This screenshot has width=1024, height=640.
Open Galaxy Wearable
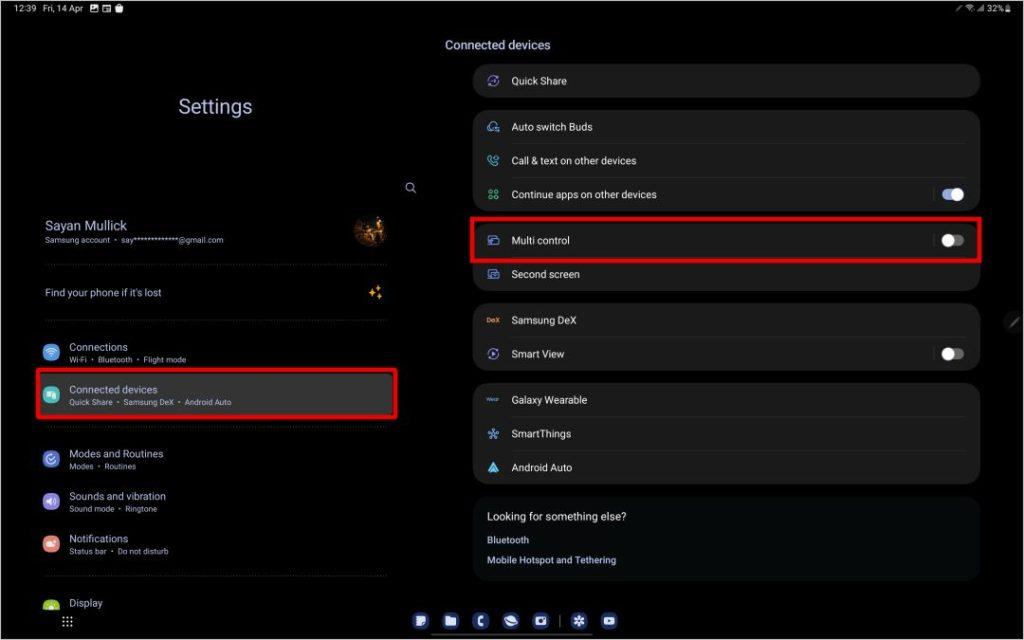coord(726,400)
